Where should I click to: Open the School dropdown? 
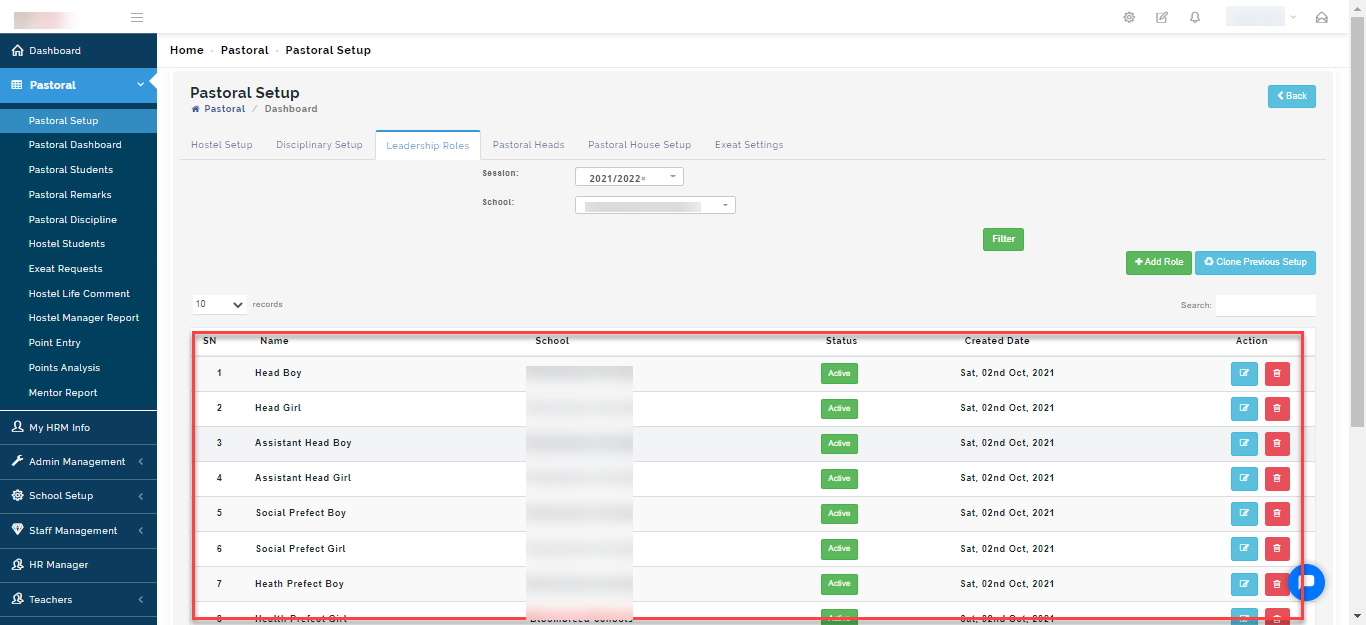pyautogui.click(x=655, y=205)
